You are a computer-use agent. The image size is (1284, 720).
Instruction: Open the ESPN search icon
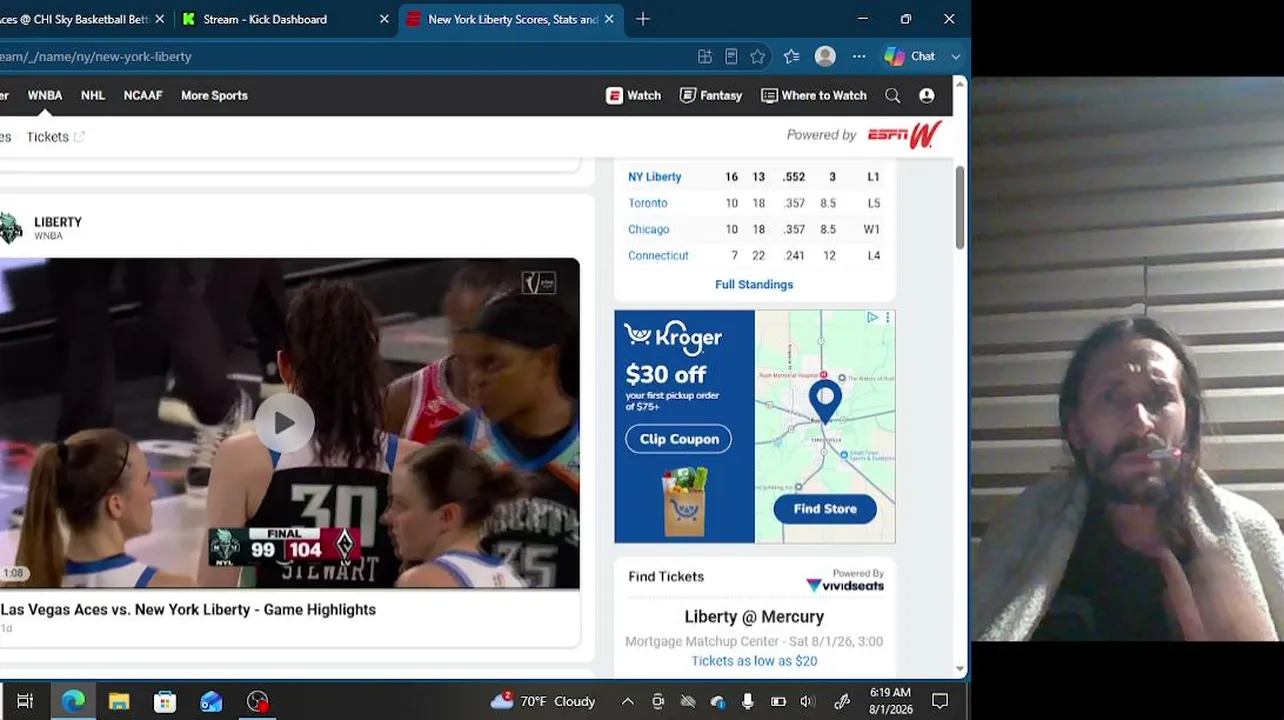(892, 96)
